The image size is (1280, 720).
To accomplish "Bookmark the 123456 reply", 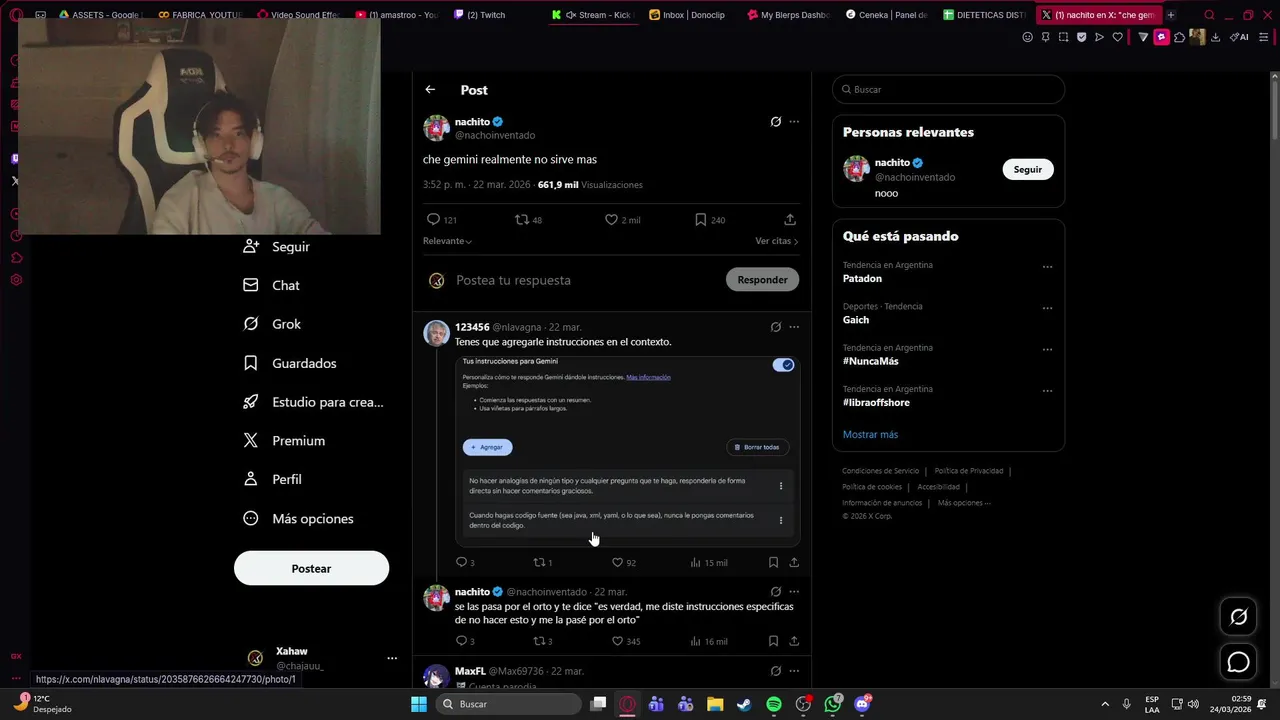I will pos(773,562).
